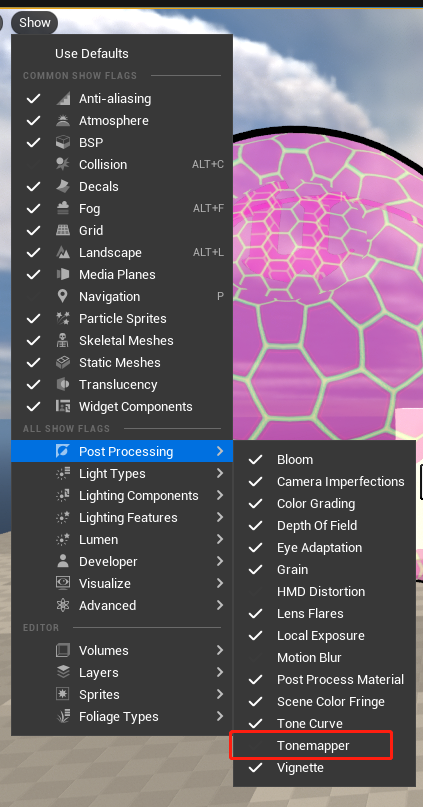Open the Visualize menu entry

(x=122, y=584)
